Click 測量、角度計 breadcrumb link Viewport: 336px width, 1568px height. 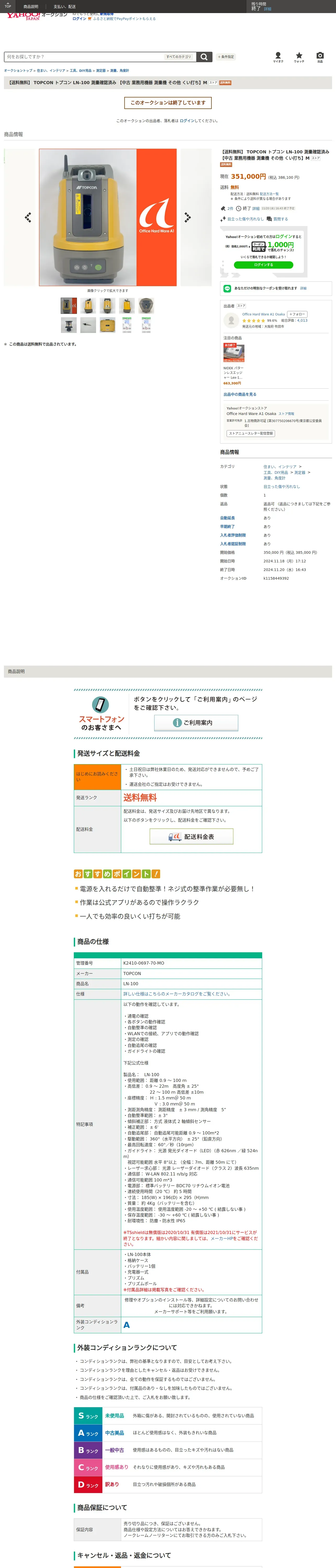(x=120, y=71)
